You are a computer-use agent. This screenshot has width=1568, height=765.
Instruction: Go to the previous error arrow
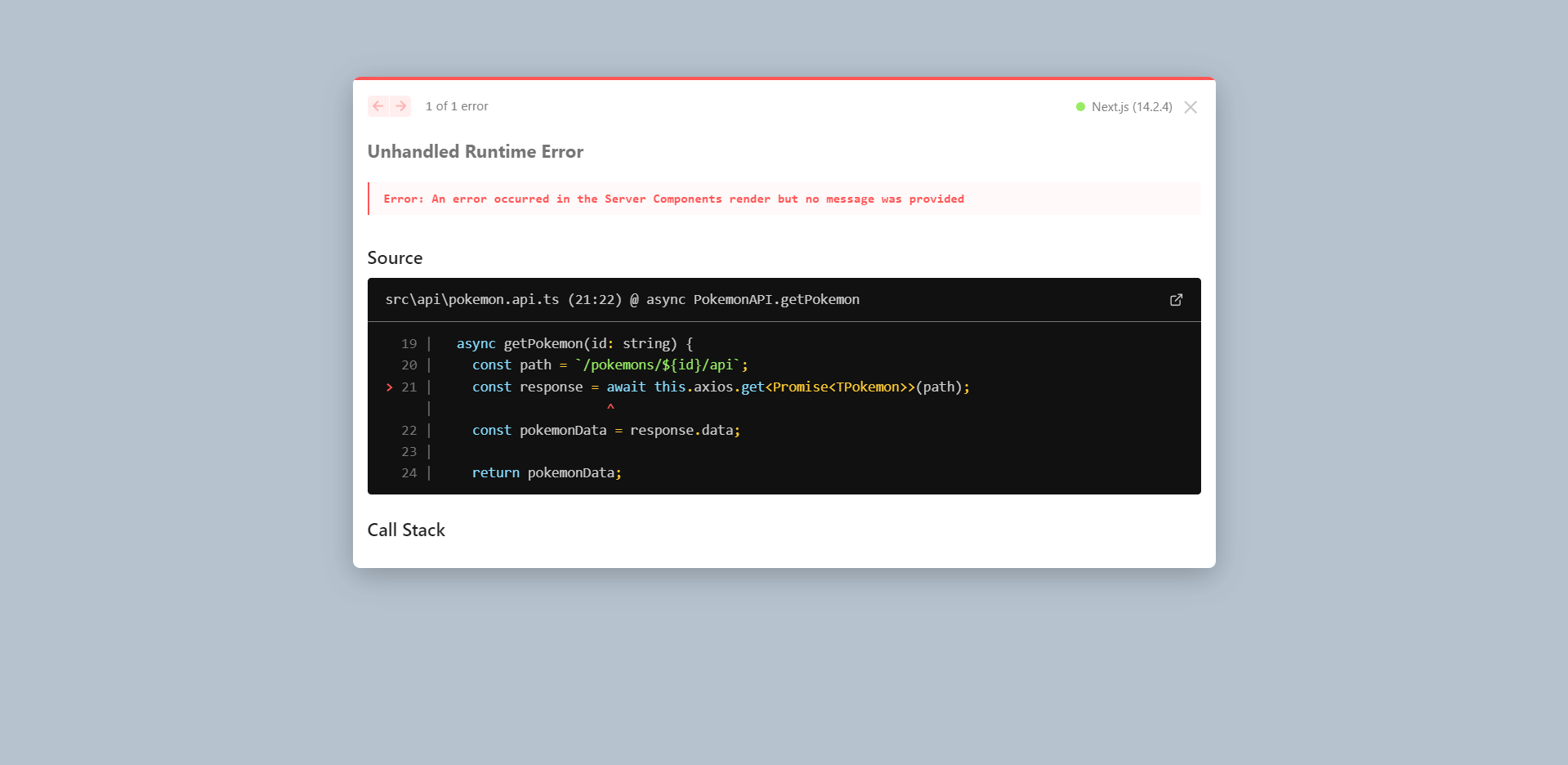[x=378, y=106]
